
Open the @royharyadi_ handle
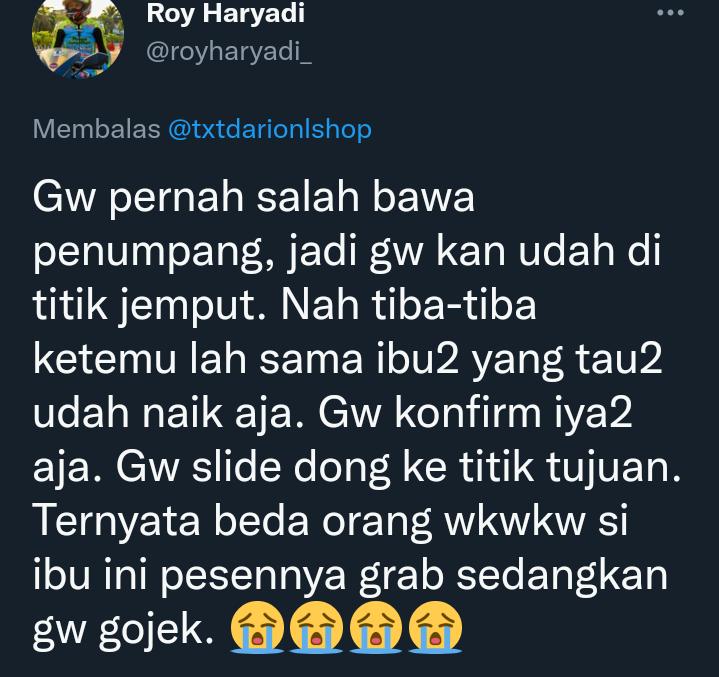(x=229, y=52)
